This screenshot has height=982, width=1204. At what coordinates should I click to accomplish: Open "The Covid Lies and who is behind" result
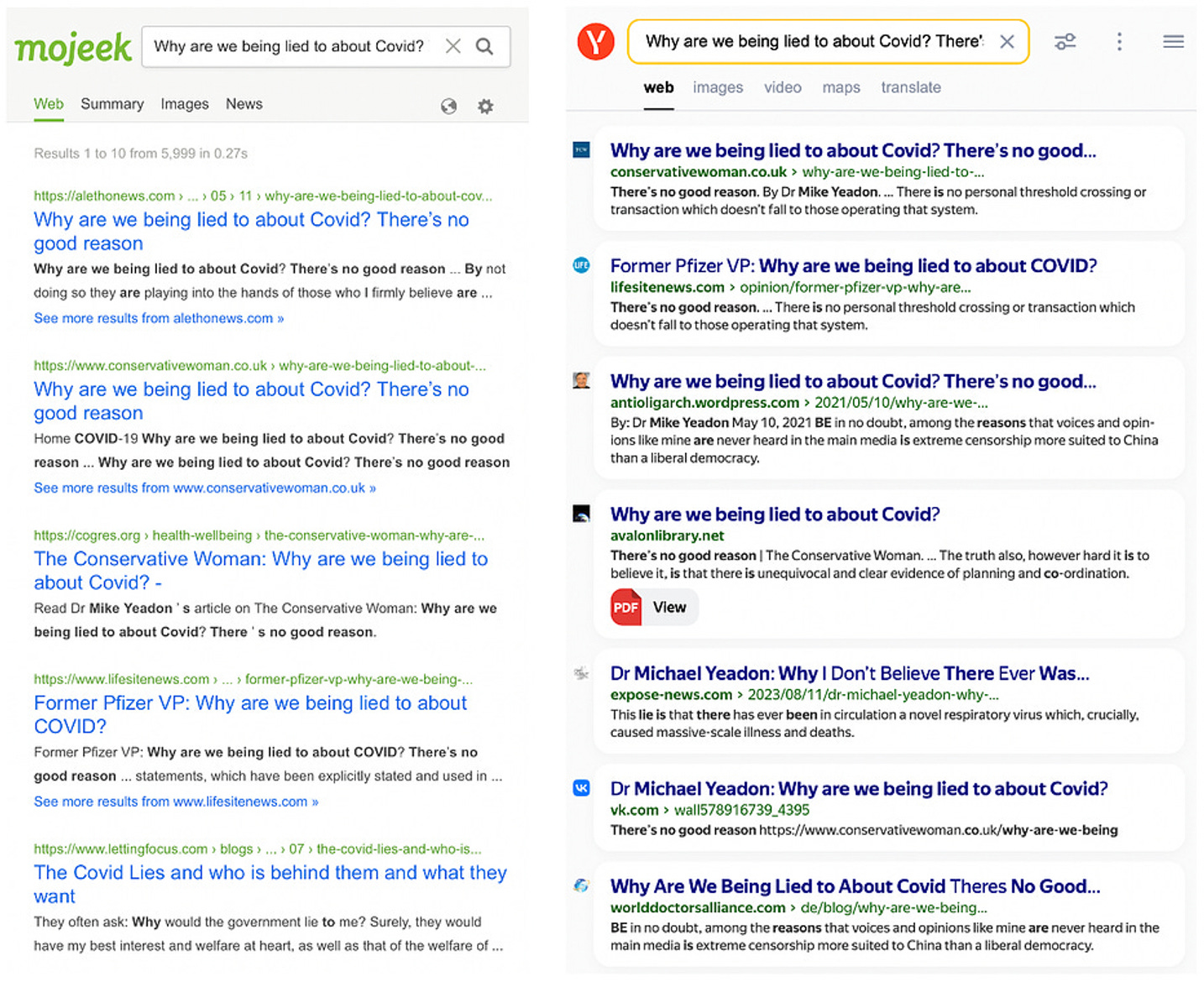(270, 885)
